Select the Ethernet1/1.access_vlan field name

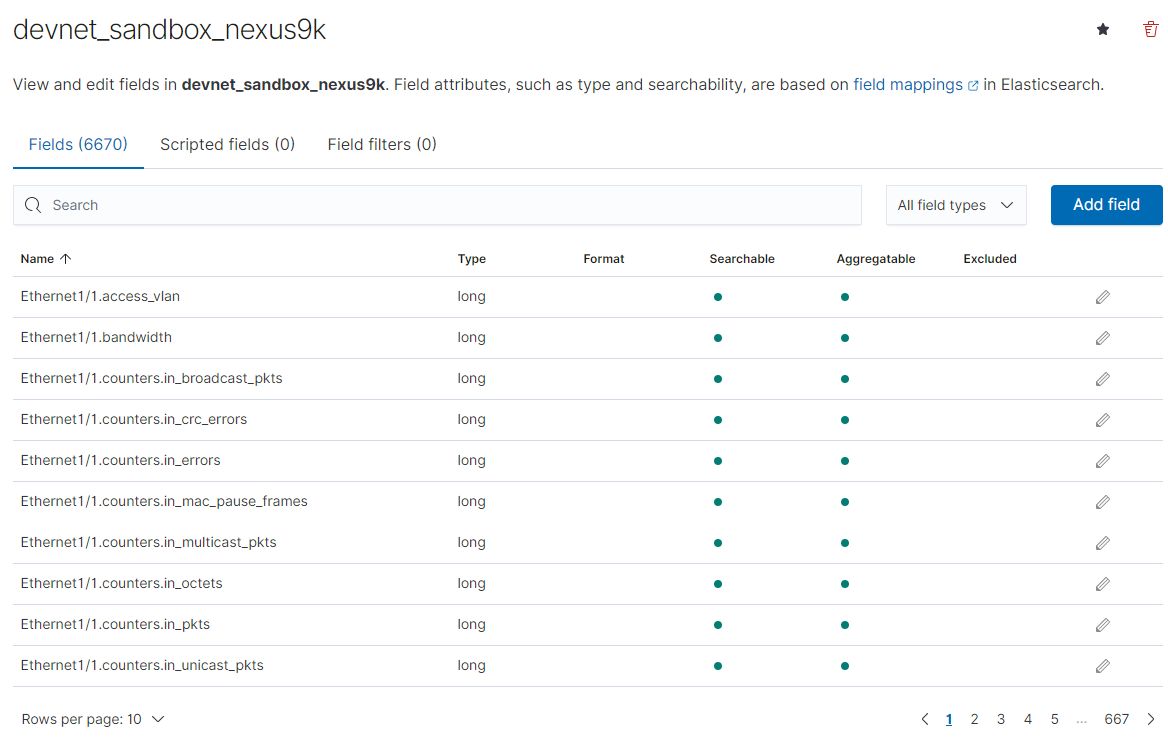click(100, 297)
